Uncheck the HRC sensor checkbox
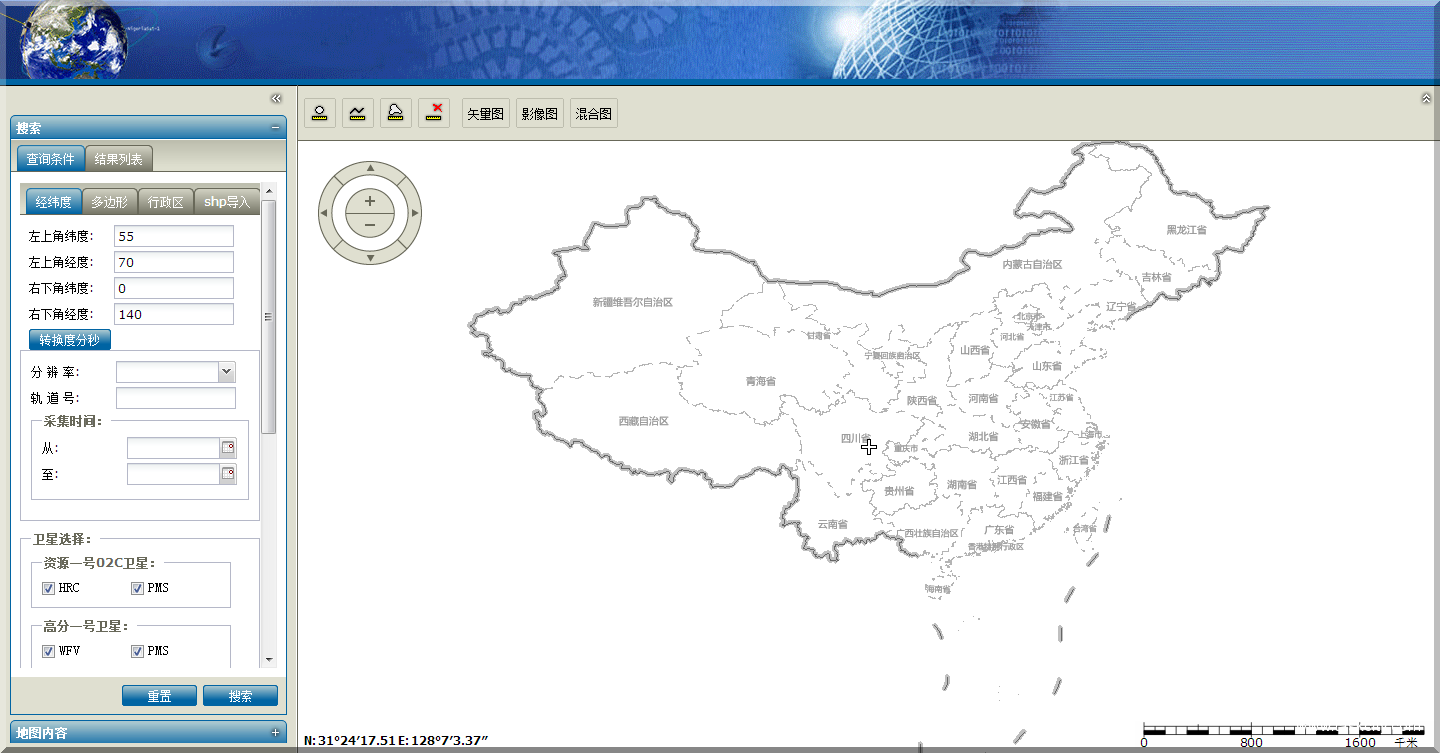Image resolution: width=1440 pixels, height=753 pixels. 48,588
